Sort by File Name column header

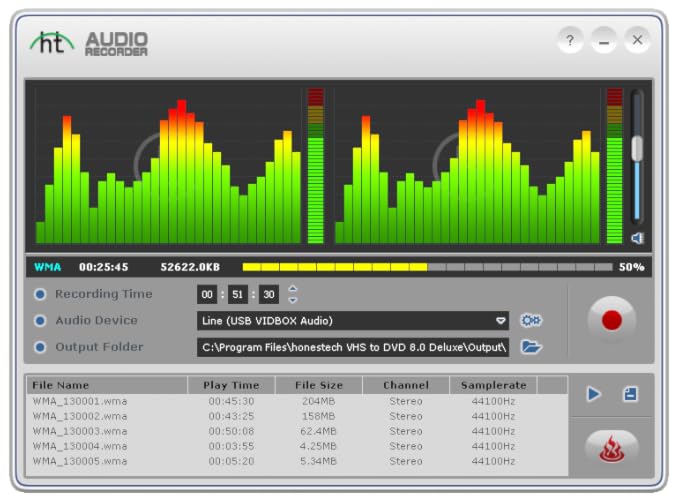107,385
